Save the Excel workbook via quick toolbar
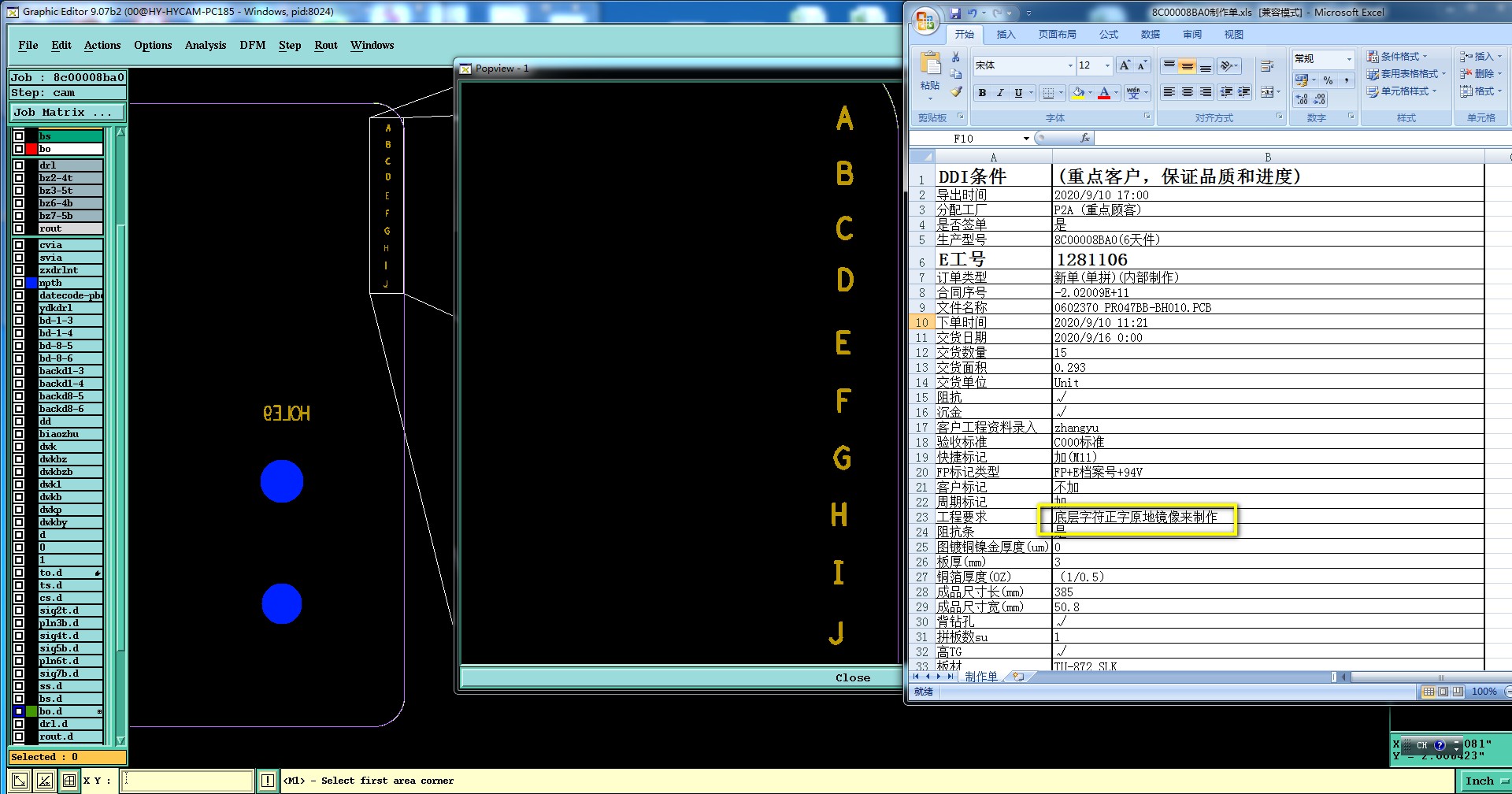 tap(955, 13)
